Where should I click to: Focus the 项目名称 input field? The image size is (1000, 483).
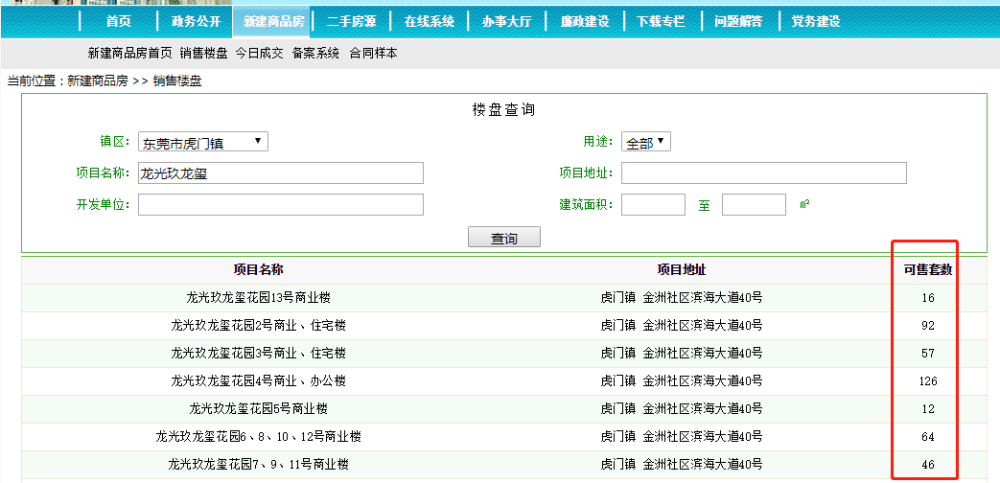[281, 173]
